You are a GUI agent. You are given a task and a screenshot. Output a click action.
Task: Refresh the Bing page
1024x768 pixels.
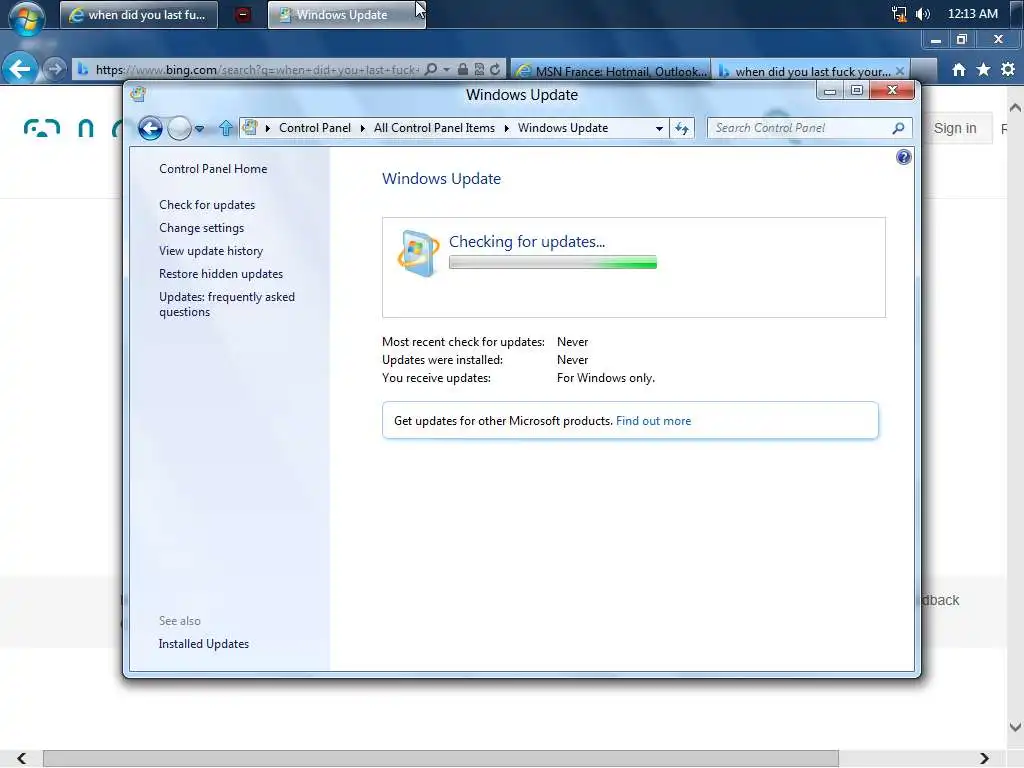tap(495, 69)
